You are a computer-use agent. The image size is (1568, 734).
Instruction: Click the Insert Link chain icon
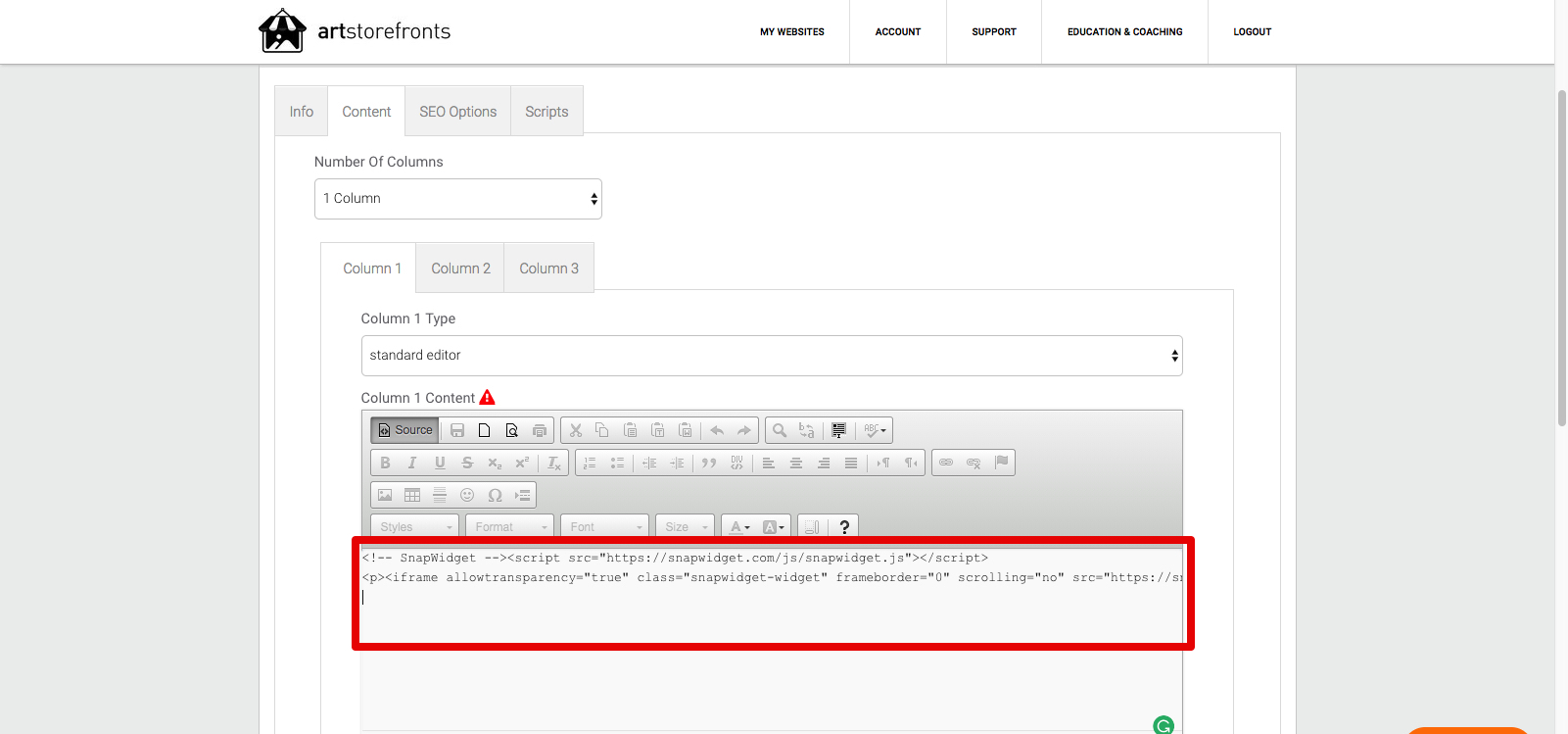click(946, 463)
